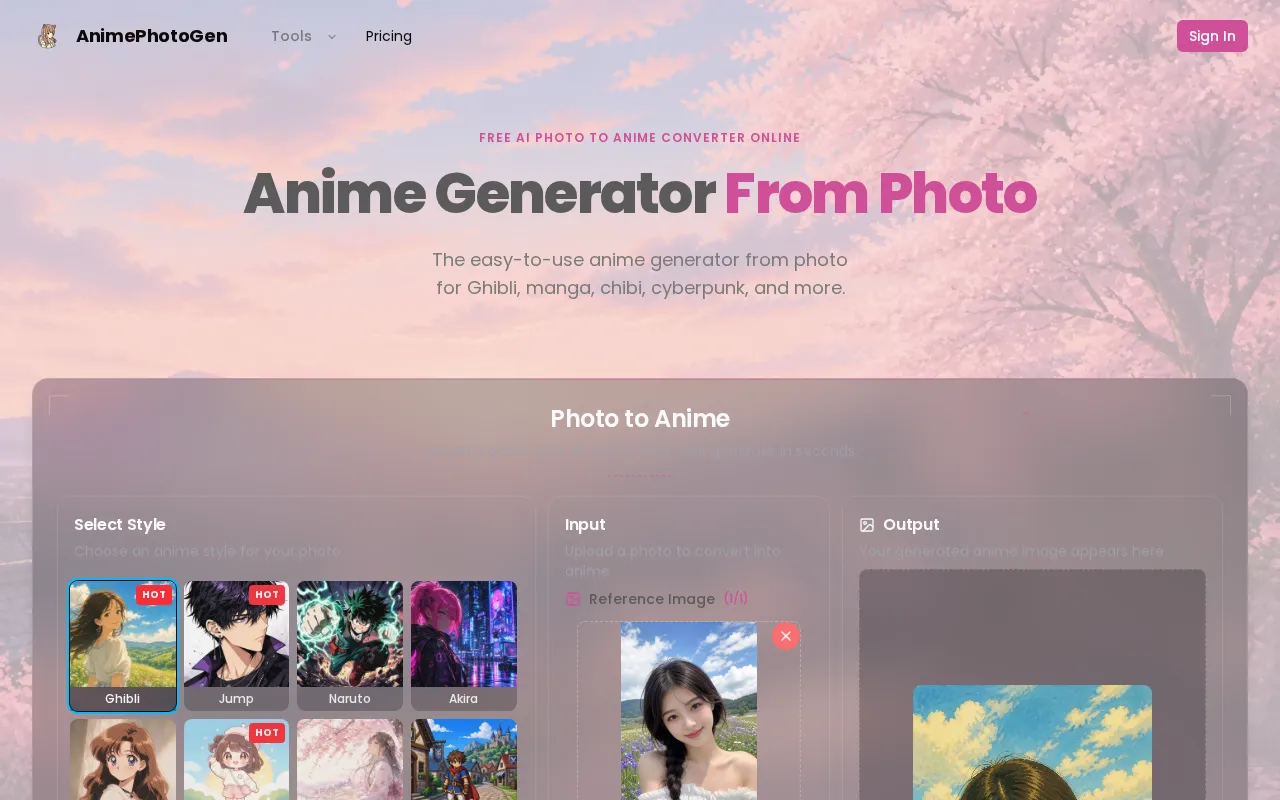Click the "Reference Image" label
1280x800 pixels.
coord(652,599)
